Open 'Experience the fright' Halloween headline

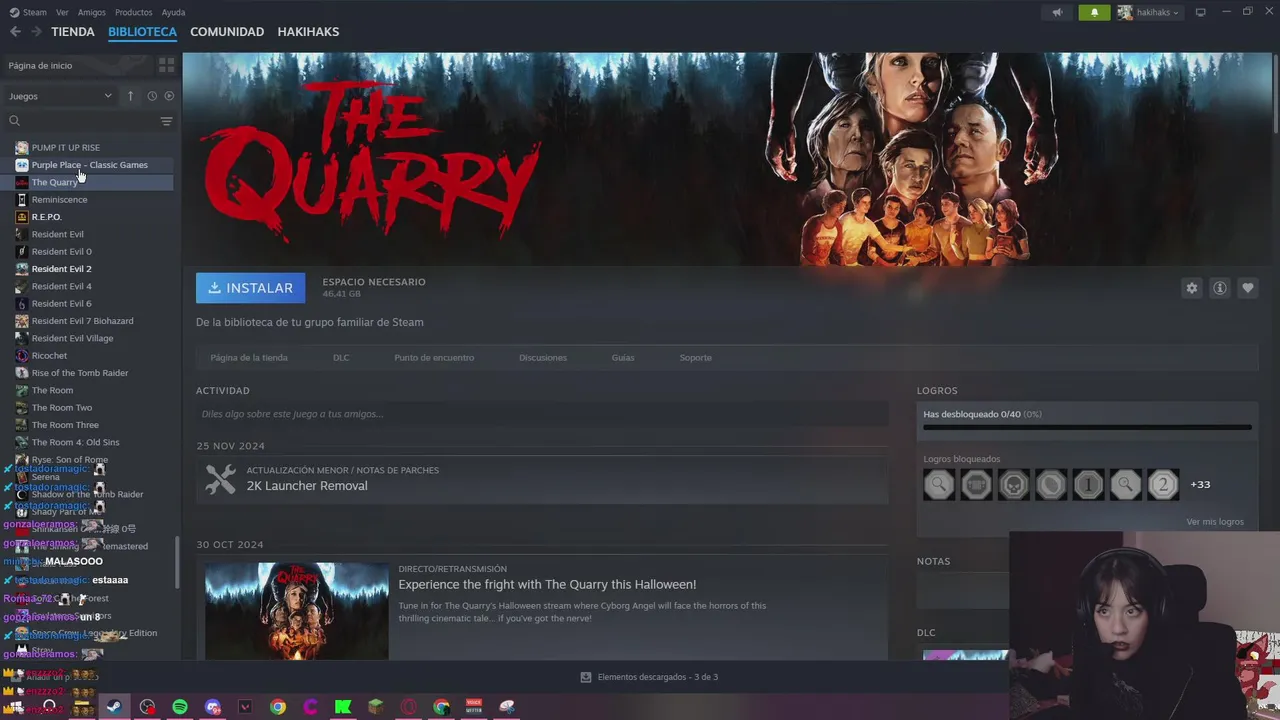coord(547,584)
